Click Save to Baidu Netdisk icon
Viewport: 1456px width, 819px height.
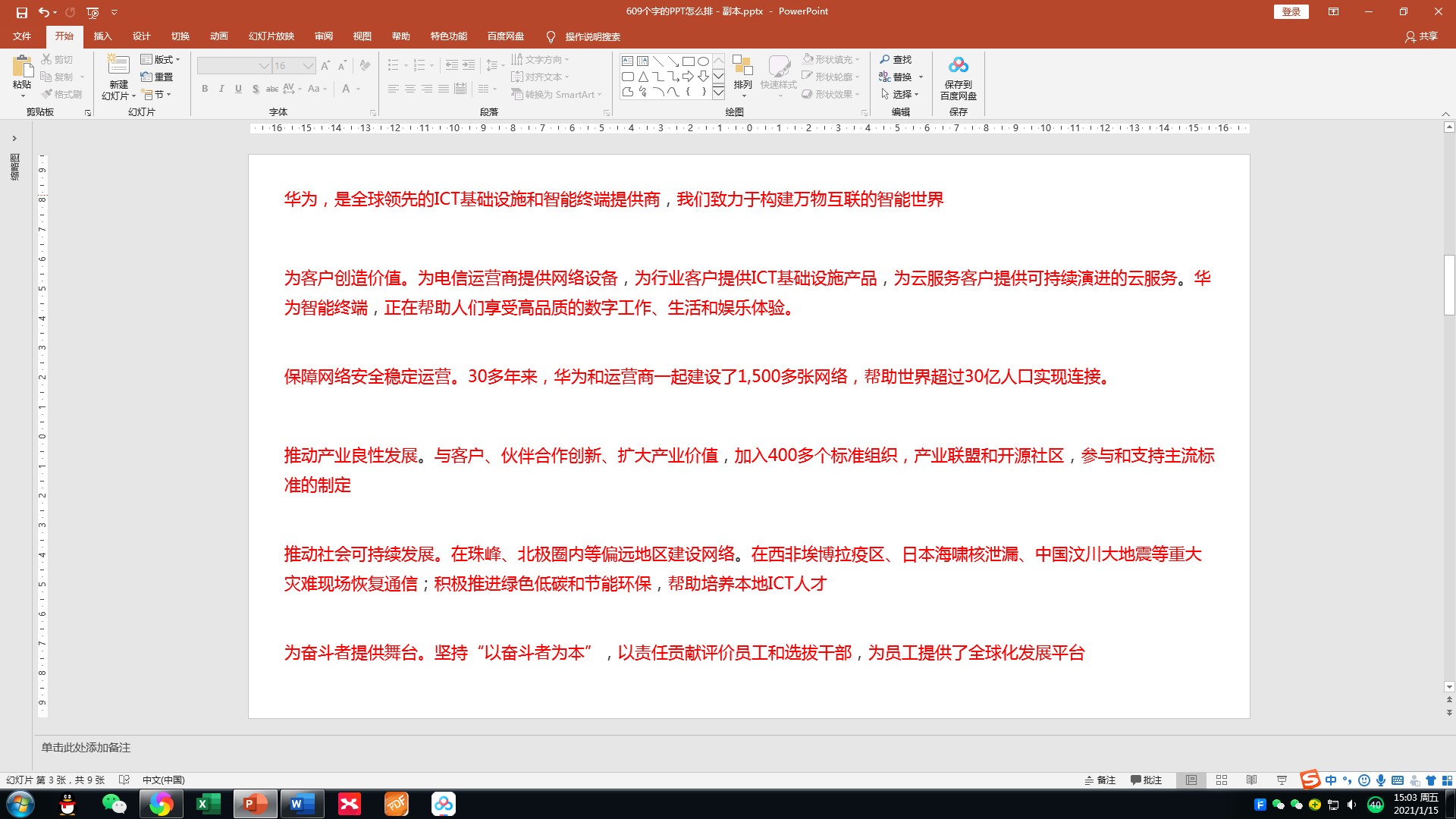click(x=959, y=67)
